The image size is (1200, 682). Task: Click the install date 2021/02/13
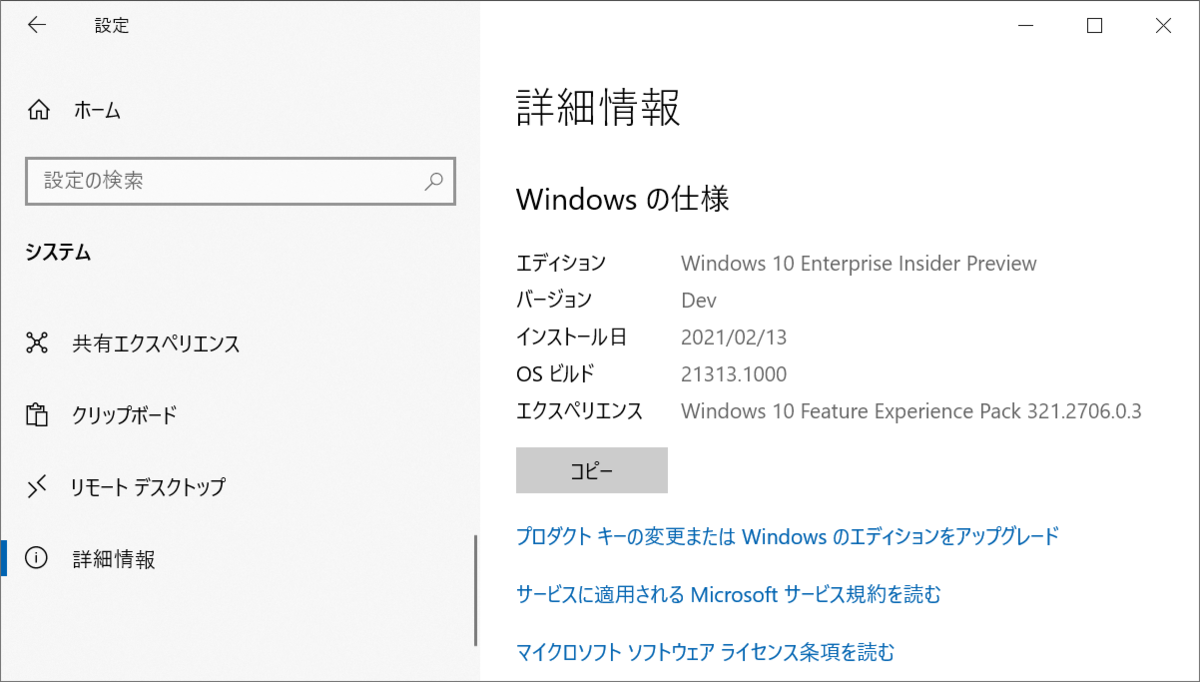click(x=734, y=338)
